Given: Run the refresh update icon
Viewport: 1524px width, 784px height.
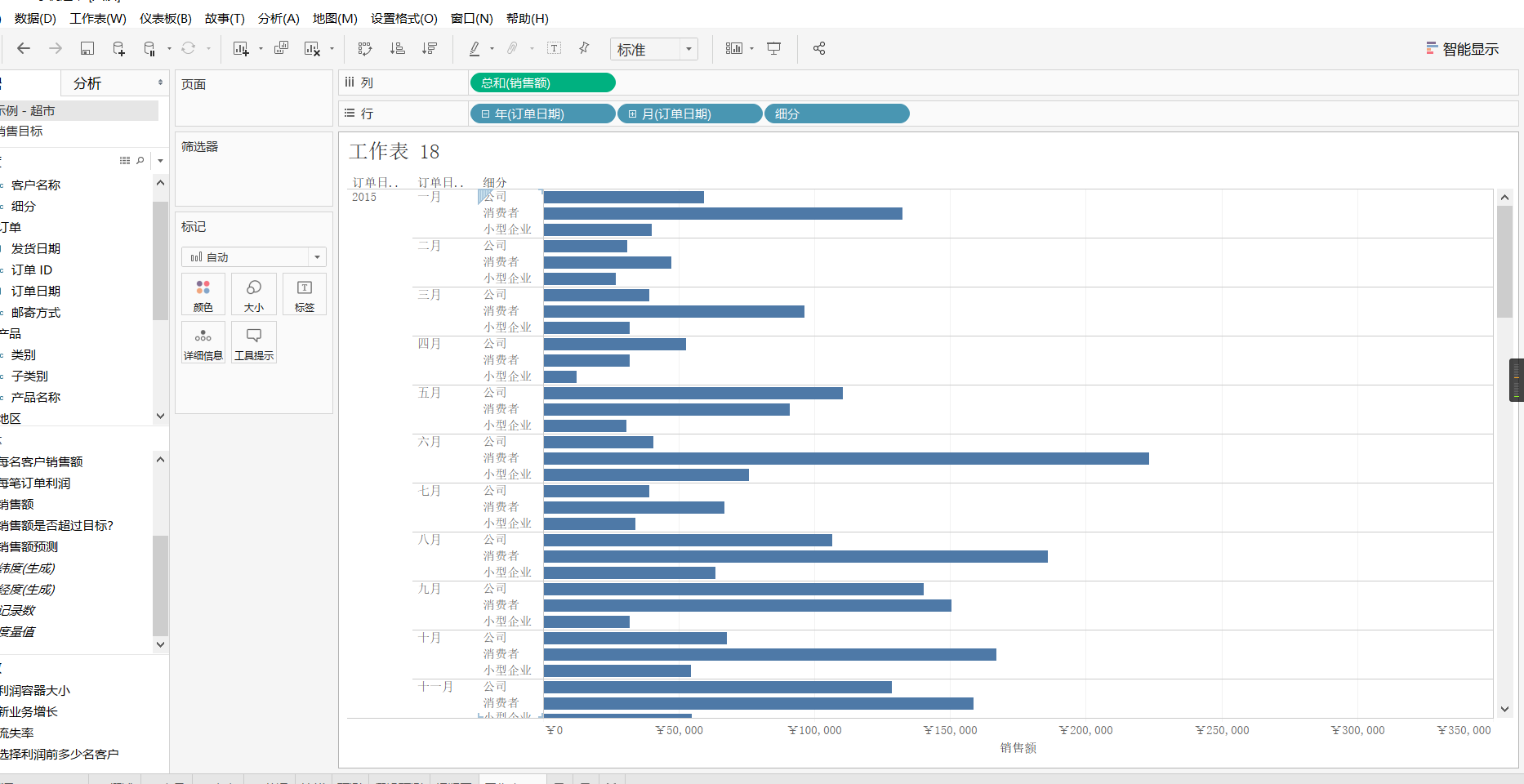Looking at the screenshot, I should [x=189, y=49].
